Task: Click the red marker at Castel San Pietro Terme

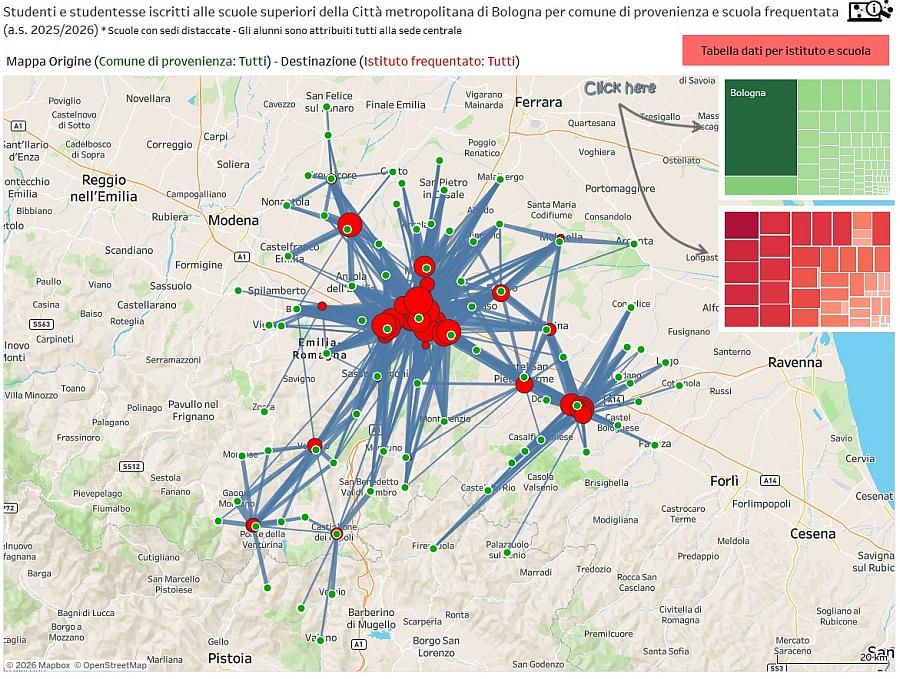Action: pos(523,383)
